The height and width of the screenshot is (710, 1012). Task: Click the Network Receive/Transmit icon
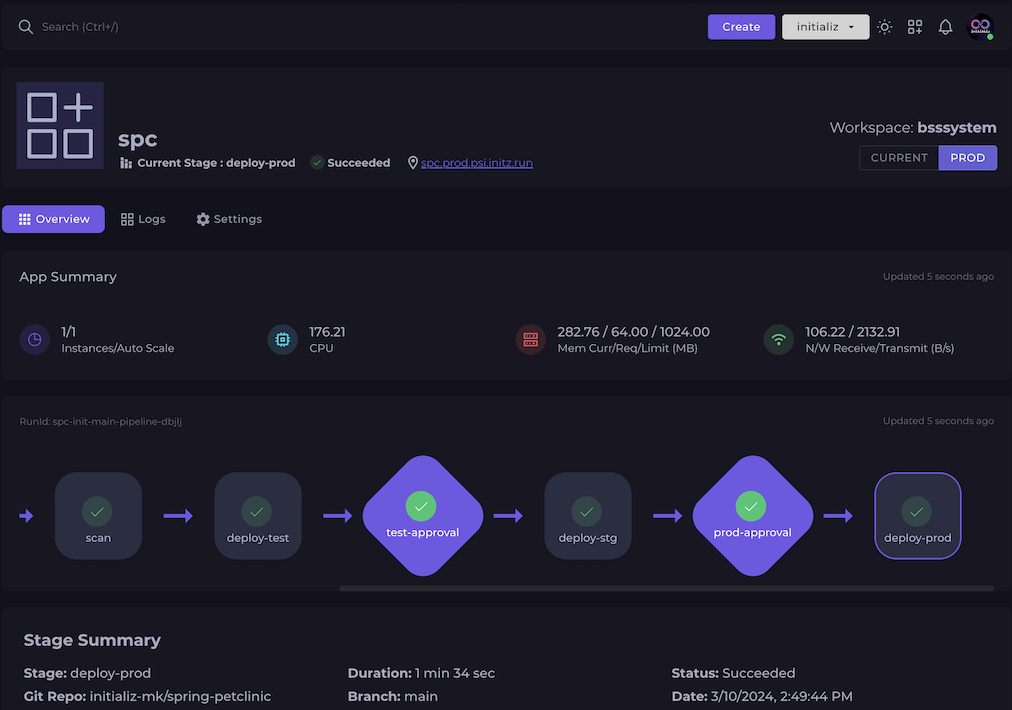click(779, 339)
